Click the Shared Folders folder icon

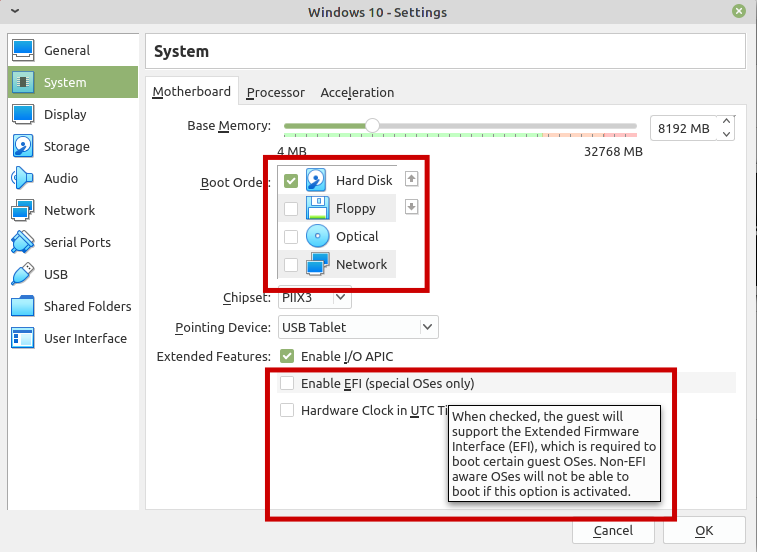[x=23, y=306]
